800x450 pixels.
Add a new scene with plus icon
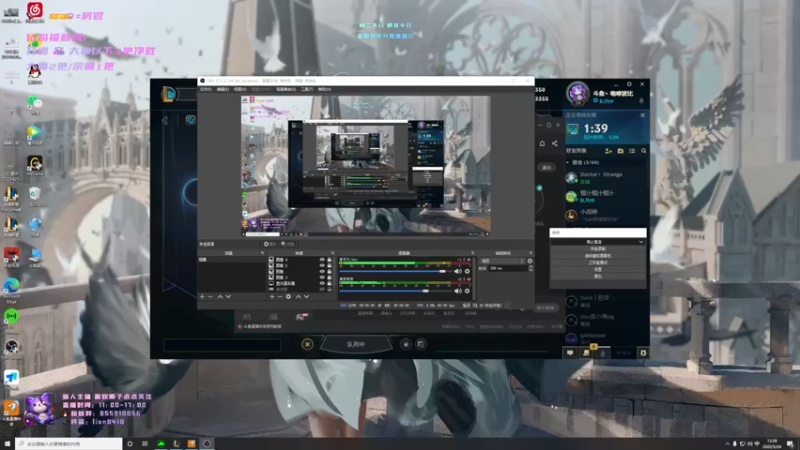tap(203, 296)
